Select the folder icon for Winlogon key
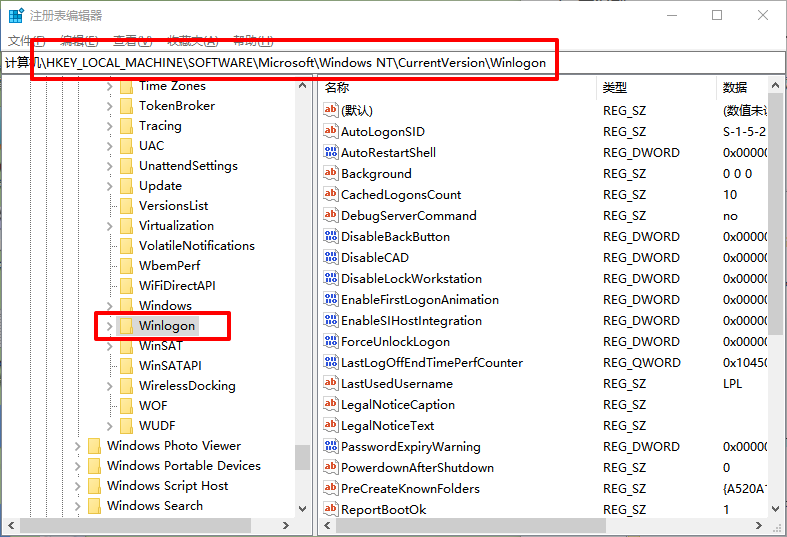This screenshot has height=537, width=787. 126,326
